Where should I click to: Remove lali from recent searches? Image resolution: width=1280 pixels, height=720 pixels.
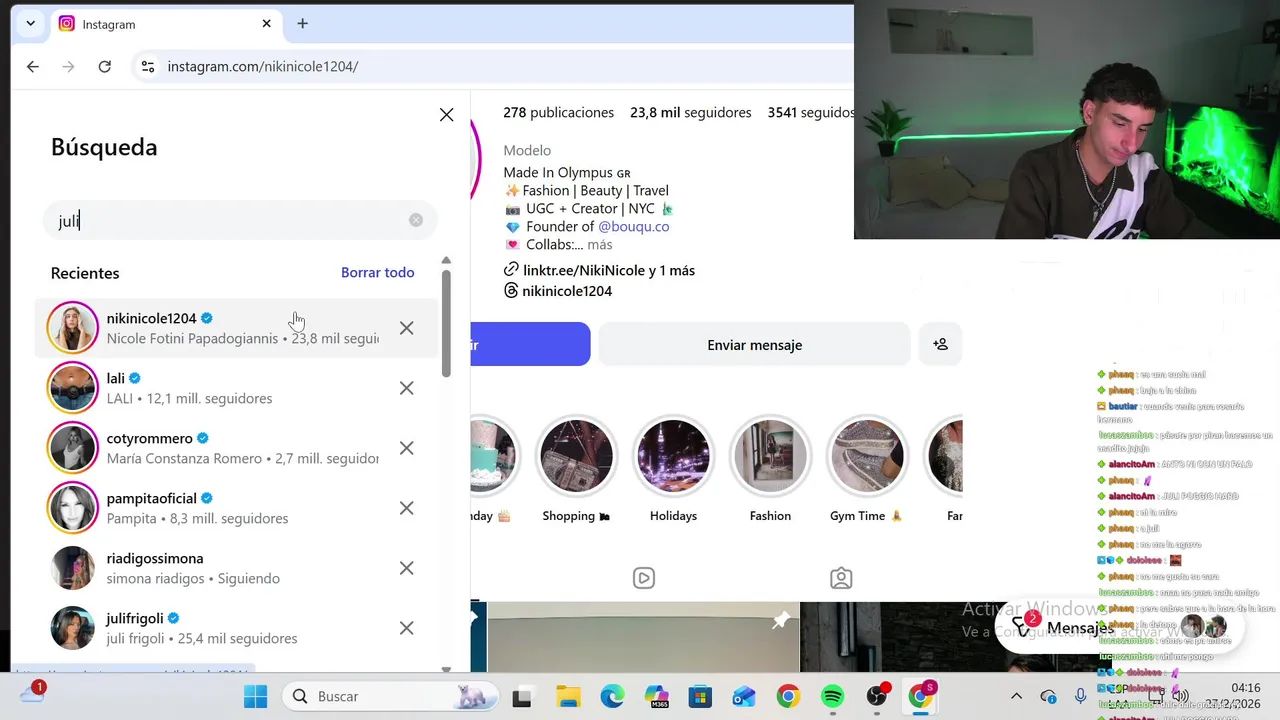pos(406,388)
